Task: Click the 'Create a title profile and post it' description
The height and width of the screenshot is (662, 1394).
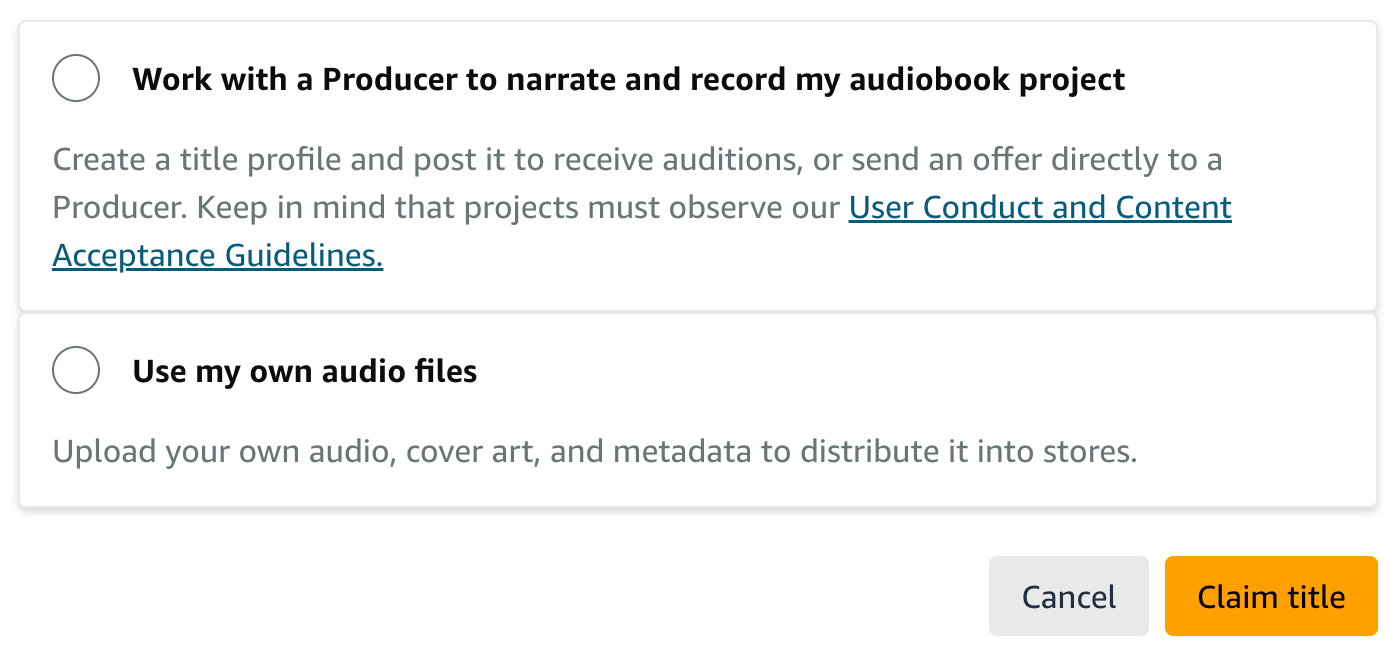Action: pyautogui.click(x=642, y=207)
